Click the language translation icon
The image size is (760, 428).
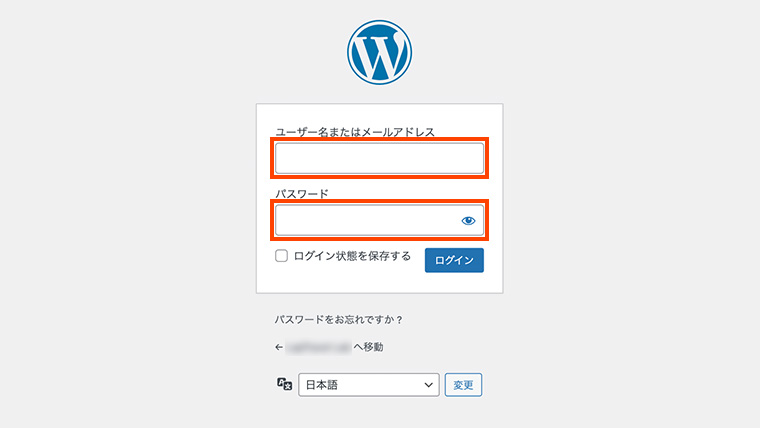pos(284,384)
